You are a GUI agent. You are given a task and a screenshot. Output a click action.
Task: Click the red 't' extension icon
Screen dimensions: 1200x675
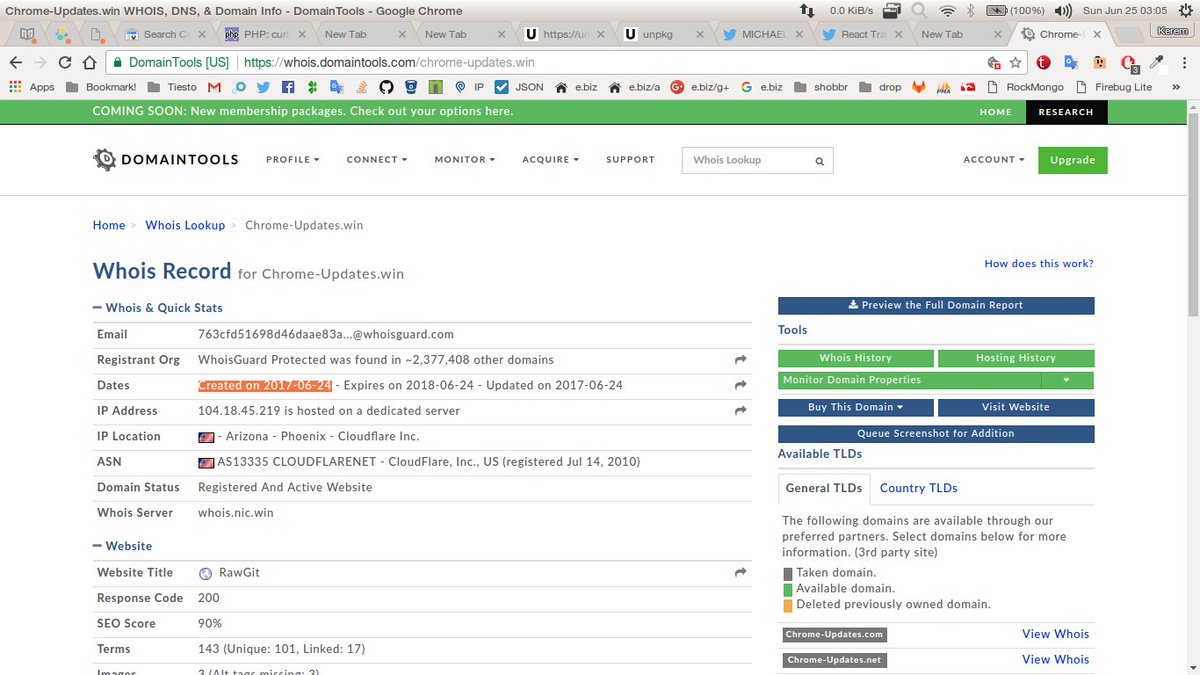pos(1043,62)
